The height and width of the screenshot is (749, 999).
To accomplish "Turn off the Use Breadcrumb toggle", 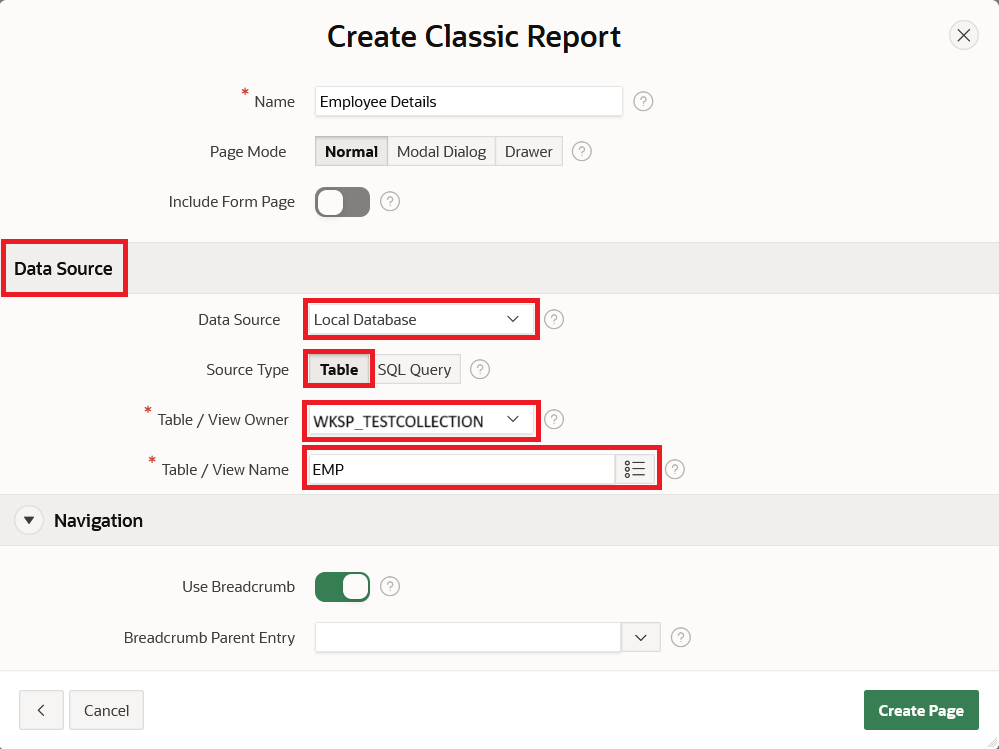I will pos(342,587).
